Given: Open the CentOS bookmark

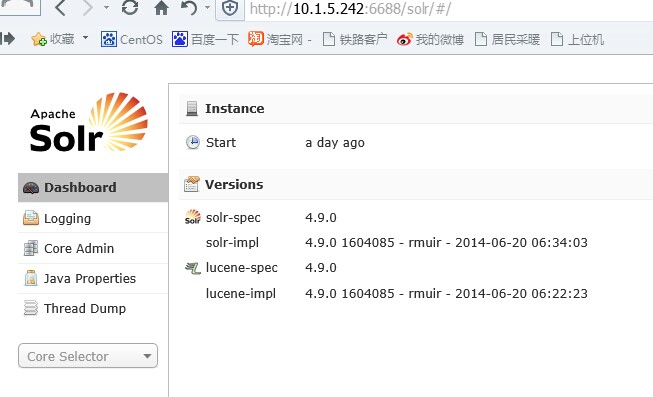Looking at the screenshot, I should tap(132, 40).
